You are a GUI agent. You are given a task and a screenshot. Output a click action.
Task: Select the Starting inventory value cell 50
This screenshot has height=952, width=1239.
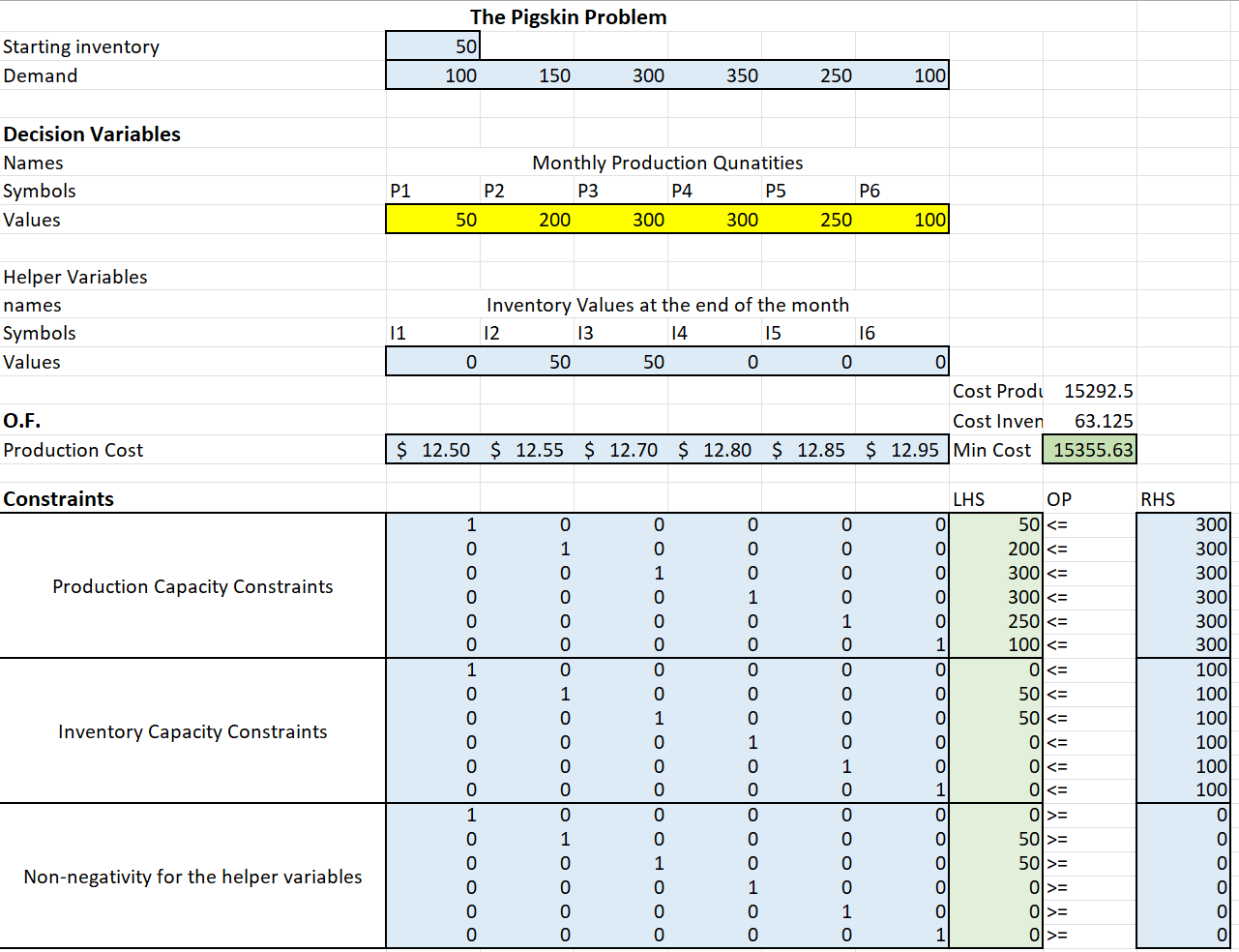point(432,46)
